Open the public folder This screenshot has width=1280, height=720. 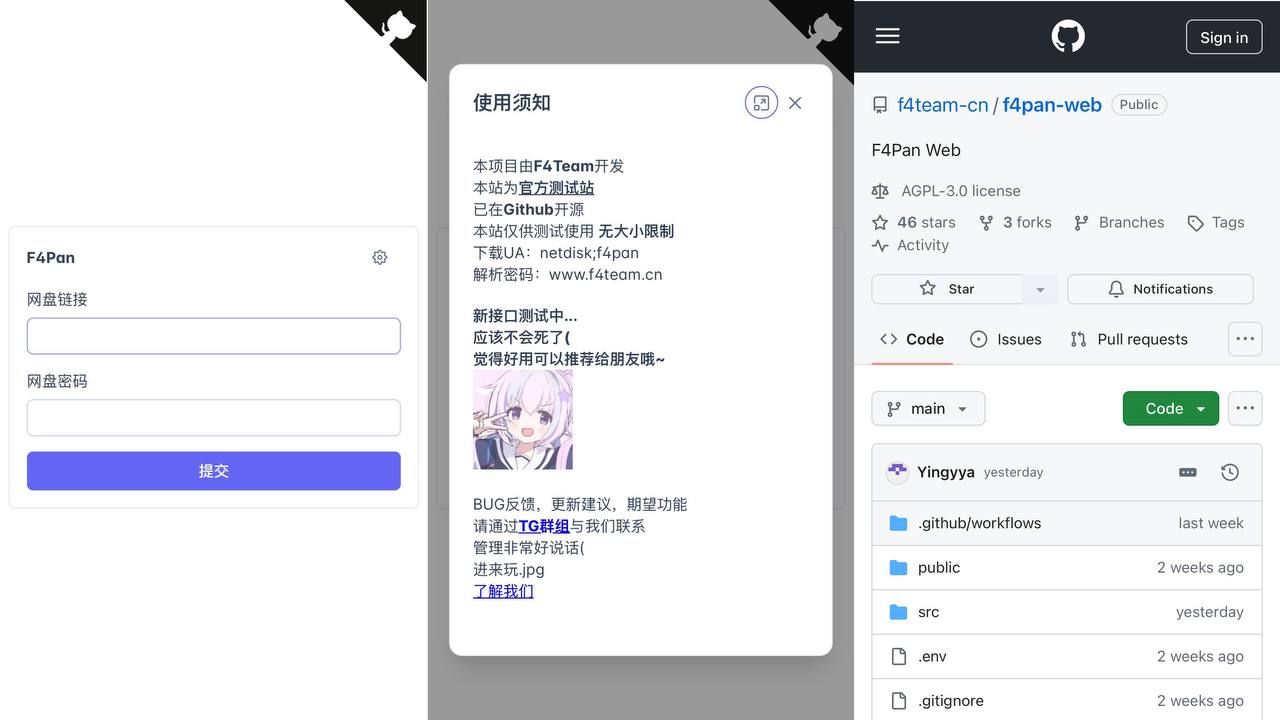[x=939, y=567]
